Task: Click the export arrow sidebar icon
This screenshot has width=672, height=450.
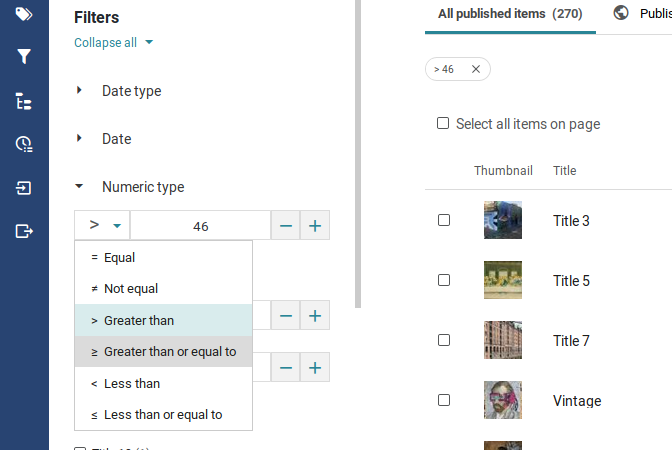Action: [x=24, y=231]
